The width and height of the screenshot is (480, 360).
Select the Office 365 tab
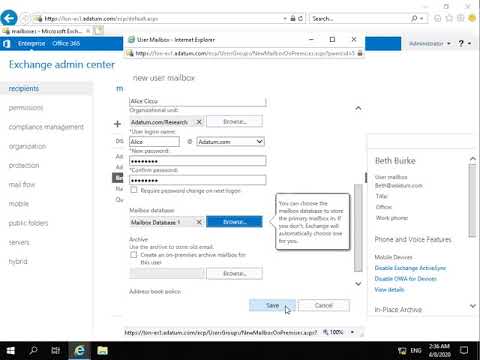66,44
